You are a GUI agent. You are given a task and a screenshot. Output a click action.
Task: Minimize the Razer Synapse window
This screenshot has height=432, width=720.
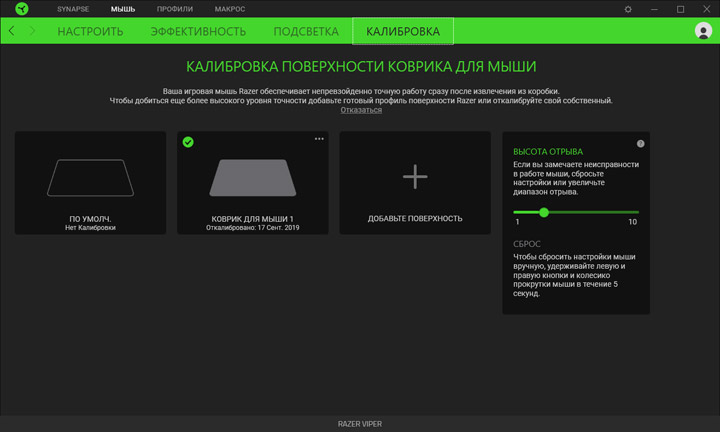pos(654,9)
